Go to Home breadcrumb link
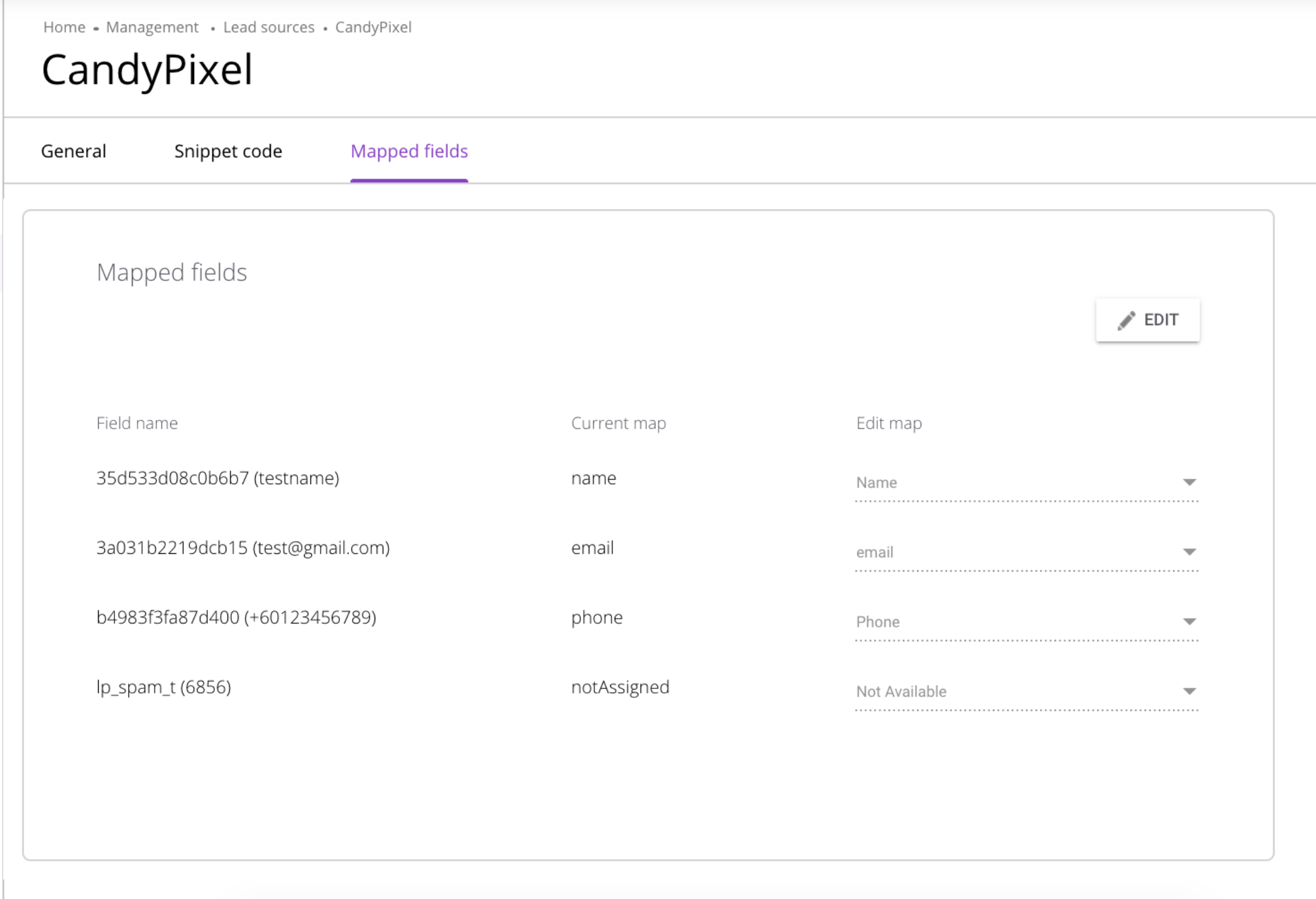The height and width of the screenshot is (899, 1316). (x=64, y=27)
